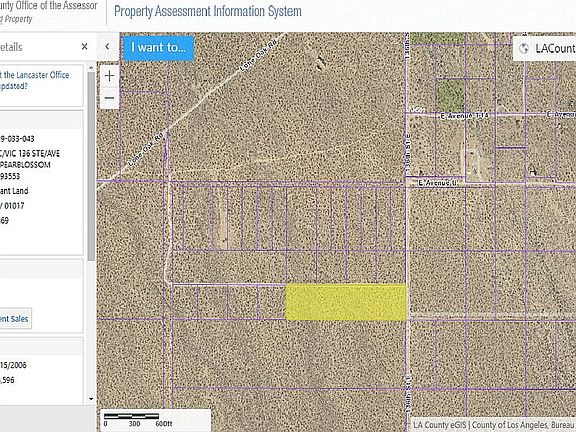
Task: Select the parcel number ending 033-043
Action: (17, 139)
